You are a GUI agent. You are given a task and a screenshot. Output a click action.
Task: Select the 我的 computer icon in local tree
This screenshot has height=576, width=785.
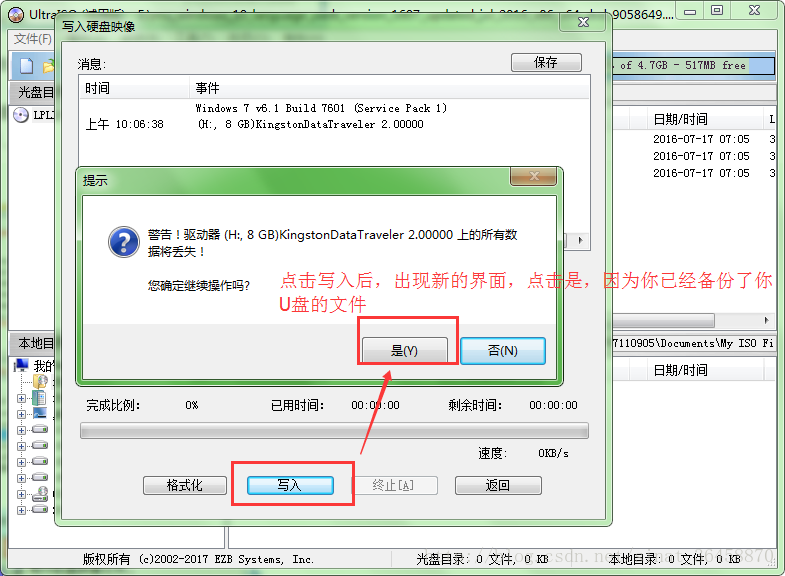click(22, 365)
